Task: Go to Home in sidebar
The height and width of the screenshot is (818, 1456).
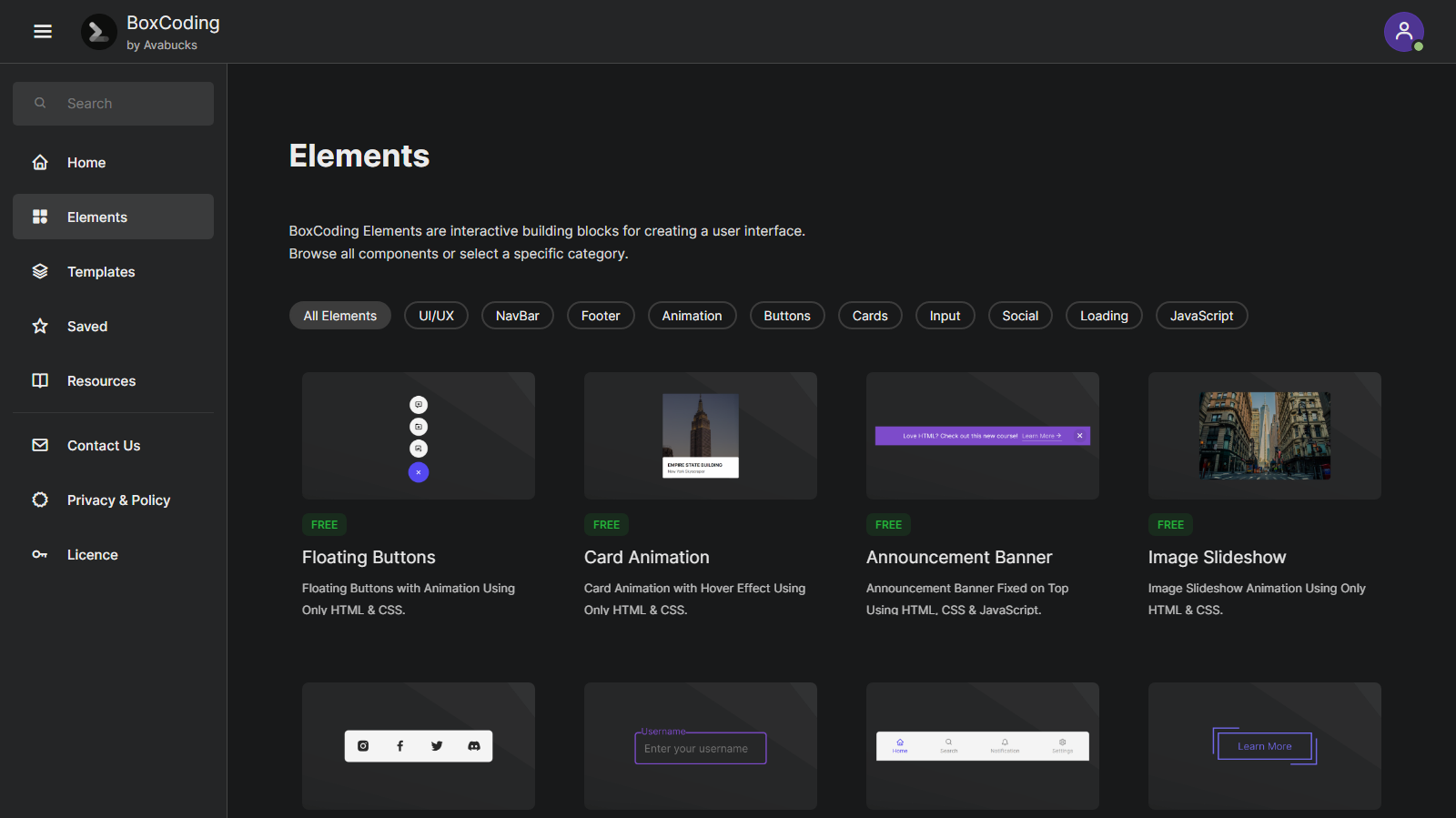Action: (113, 162)
